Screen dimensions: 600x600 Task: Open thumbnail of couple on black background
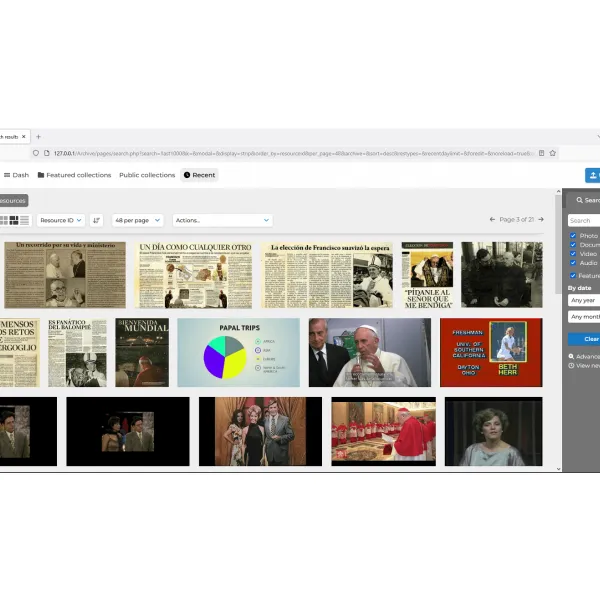point(128,431)
